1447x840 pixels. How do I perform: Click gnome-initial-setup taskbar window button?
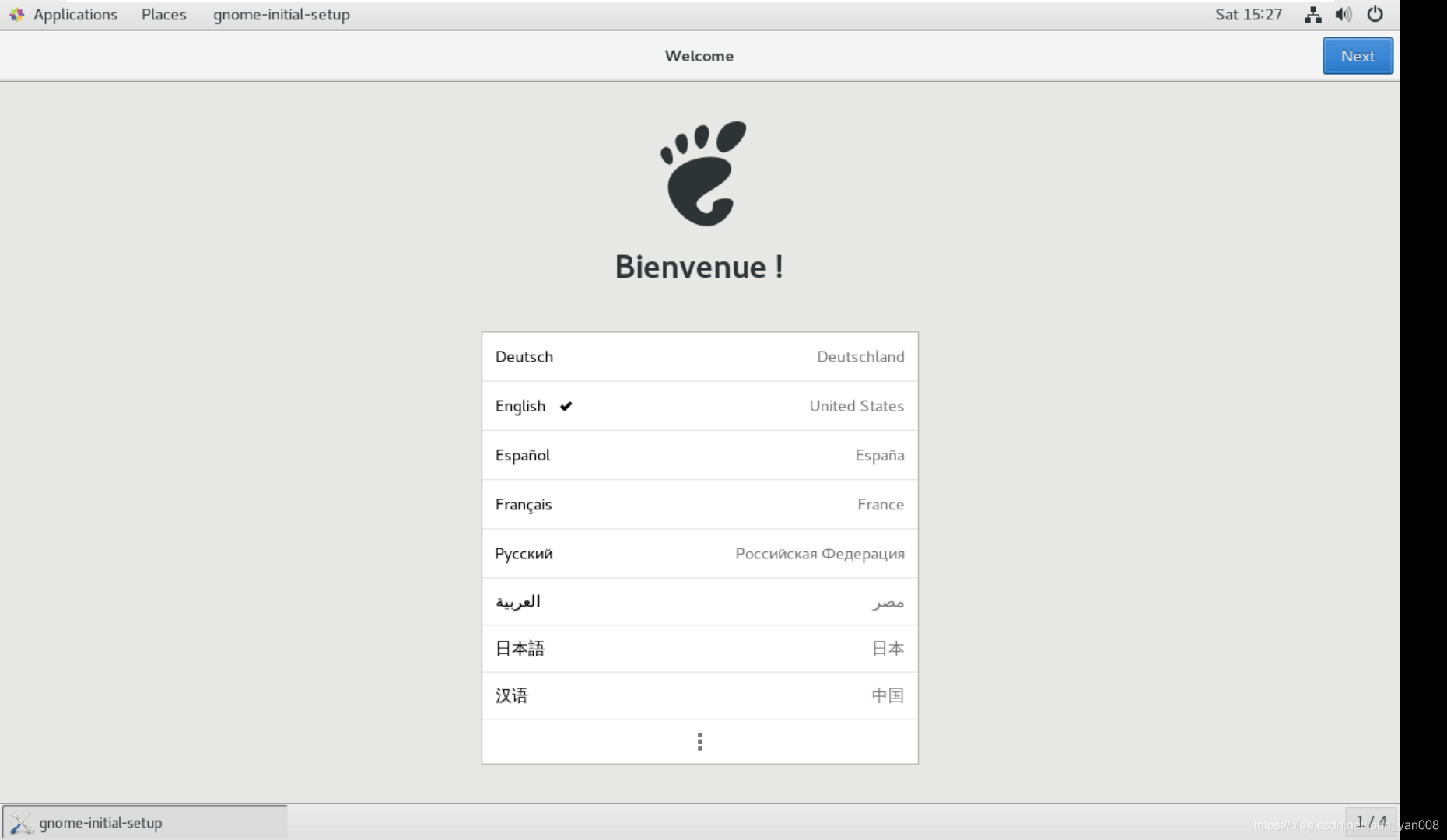[x=145, y=822]
